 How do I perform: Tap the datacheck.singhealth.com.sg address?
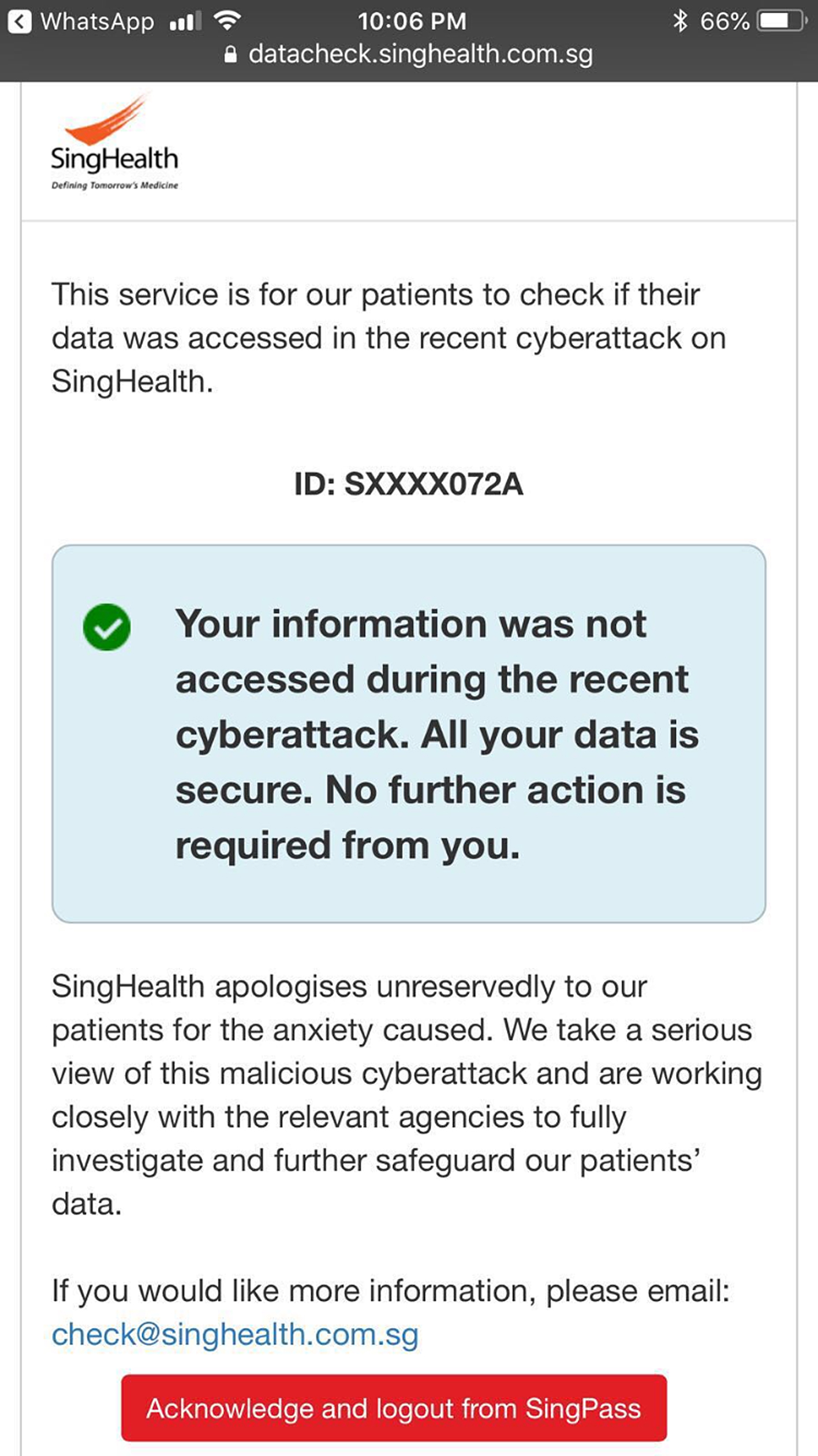point(420,54)
